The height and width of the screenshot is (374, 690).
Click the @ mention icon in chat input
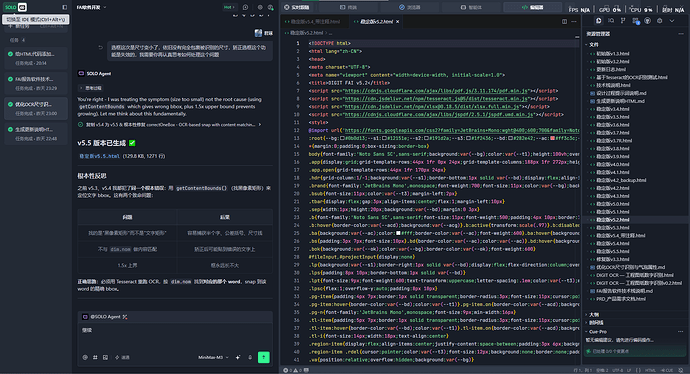coord(85,357)
